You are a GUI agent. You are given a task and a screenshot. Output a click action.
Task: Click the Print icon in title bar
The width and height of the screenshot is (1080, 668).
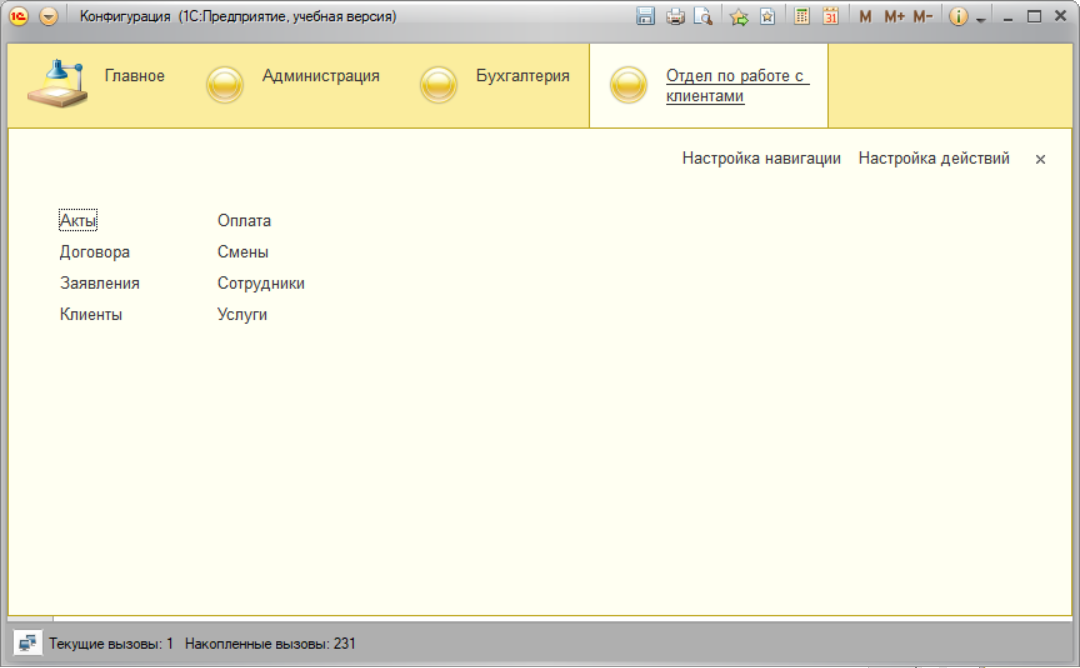[676, 17]
